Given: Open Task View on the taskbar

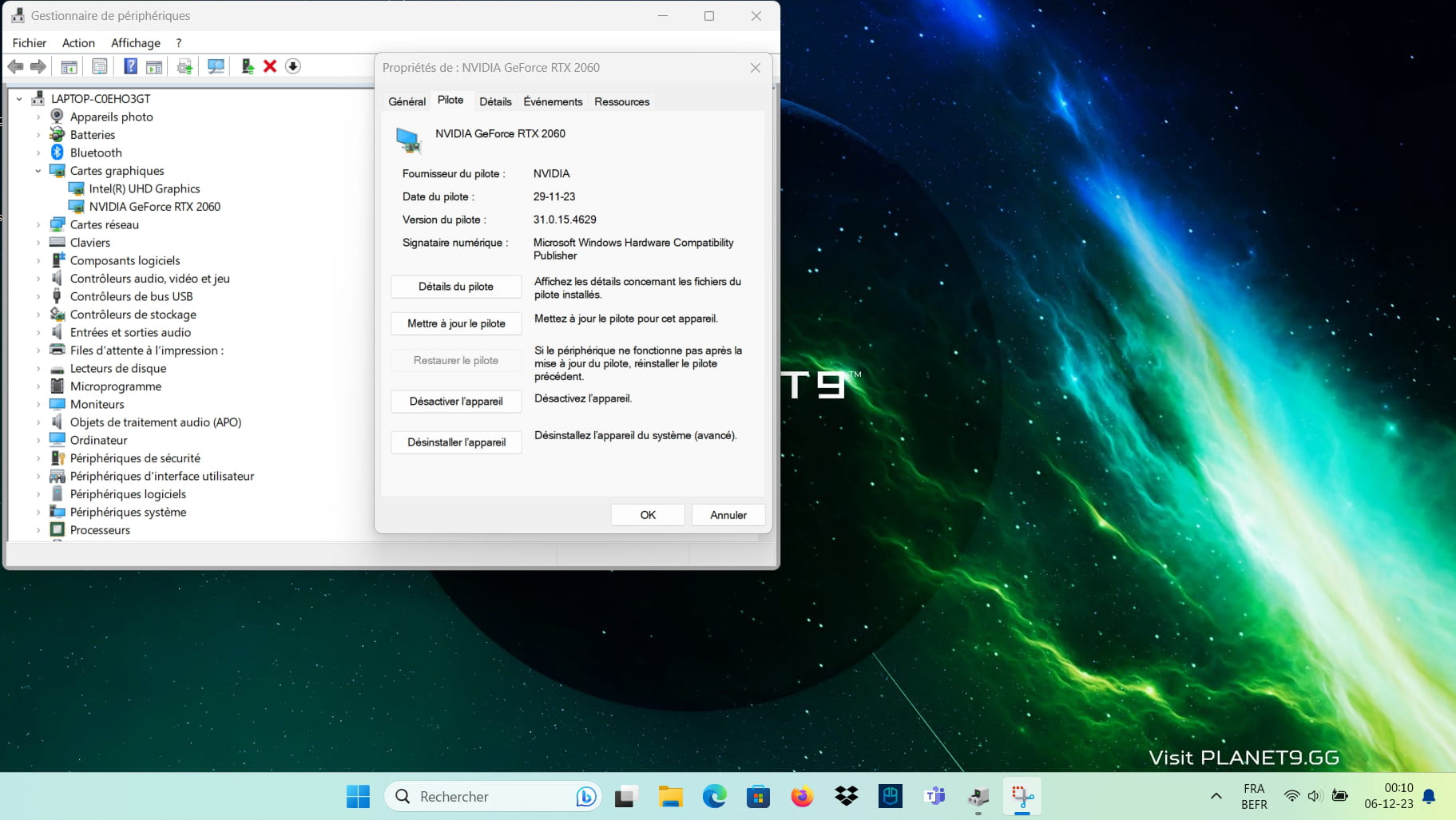Looking at the screenshot, I should pyautogui.click(x=626, y=796).
